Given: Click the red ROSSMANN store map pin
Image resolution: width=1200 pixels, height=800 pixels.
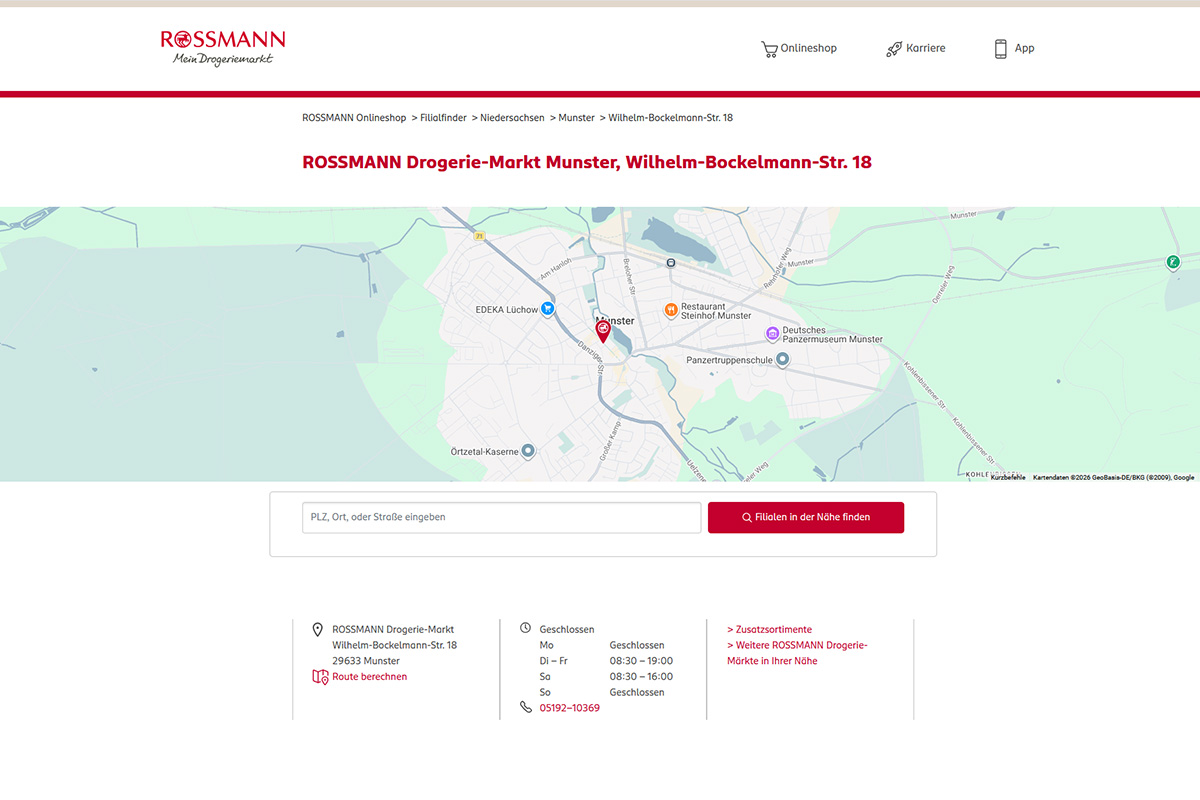Looking at the screenshot, I should (603, 331).
